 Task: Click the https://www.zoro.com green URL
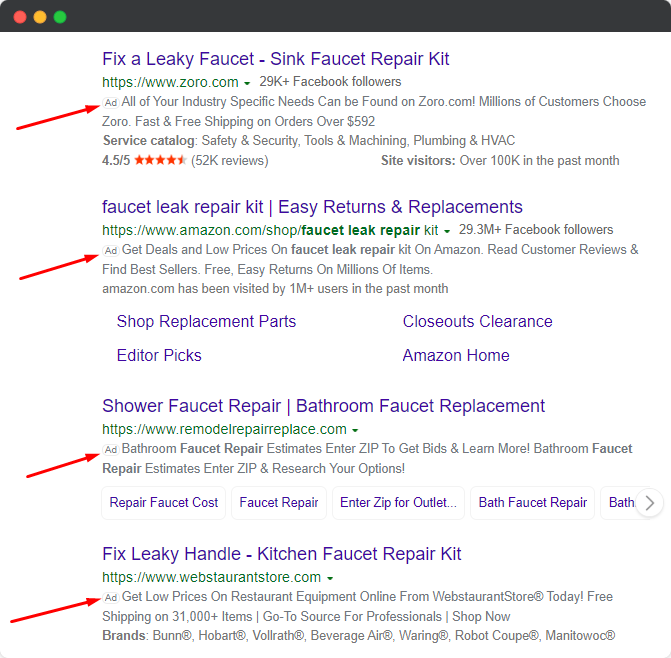tap(170, 82)
